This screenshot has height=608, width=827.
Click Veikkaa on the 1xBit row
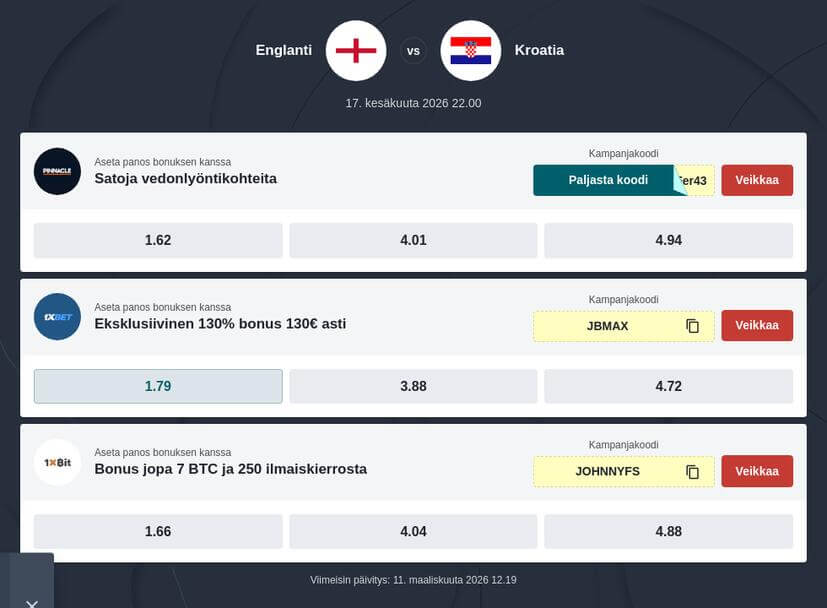point(757,471)
